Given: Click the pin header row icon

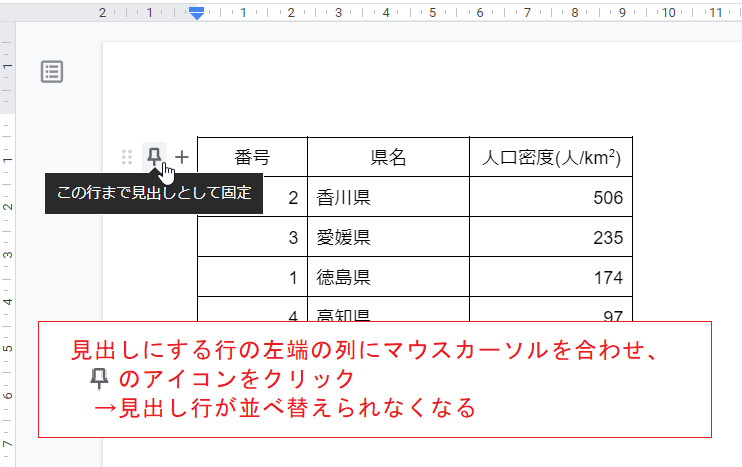Looking at the screenshot, I should coord(154,157).
